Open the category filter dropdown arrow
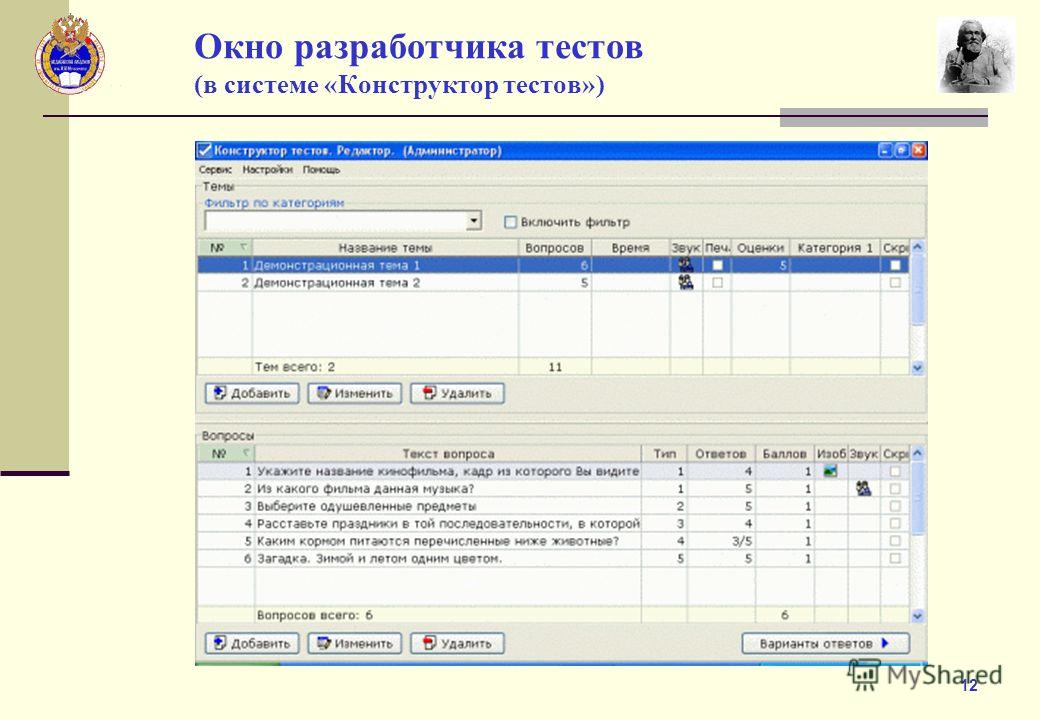 coord(474,221)
